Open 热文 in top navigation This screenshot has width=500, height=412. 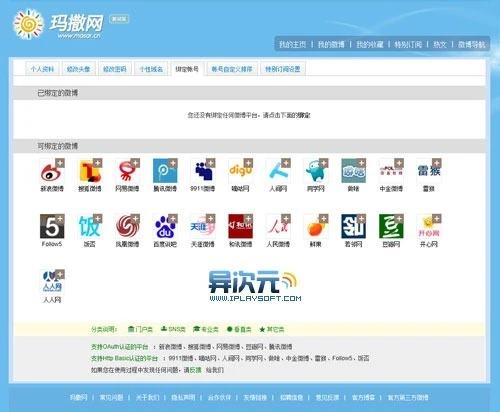(x=440, y=44)
